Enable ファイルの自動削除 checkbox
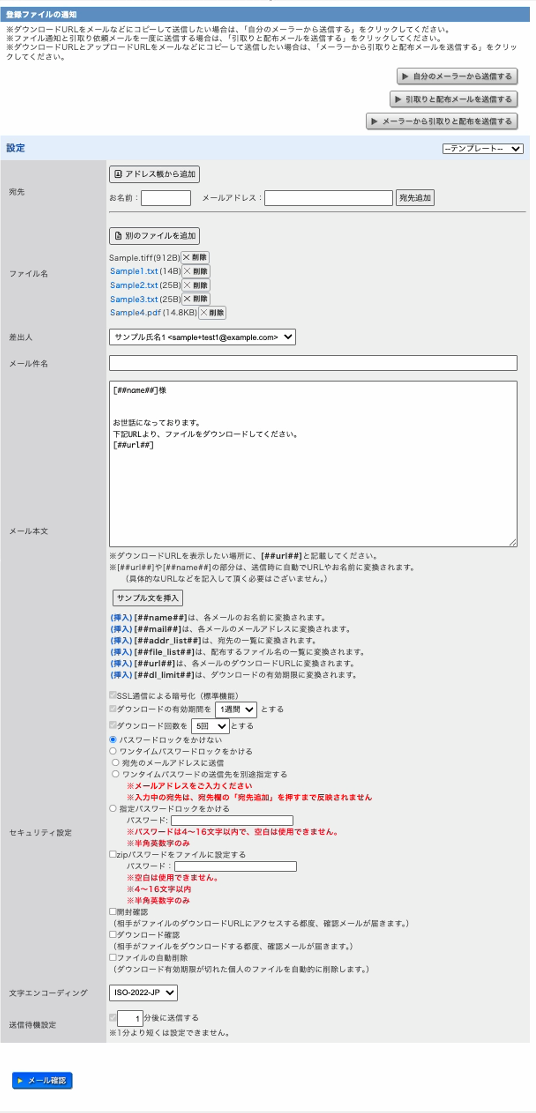The height and width of the screenshot is (1113, 536). click(113, 958)
